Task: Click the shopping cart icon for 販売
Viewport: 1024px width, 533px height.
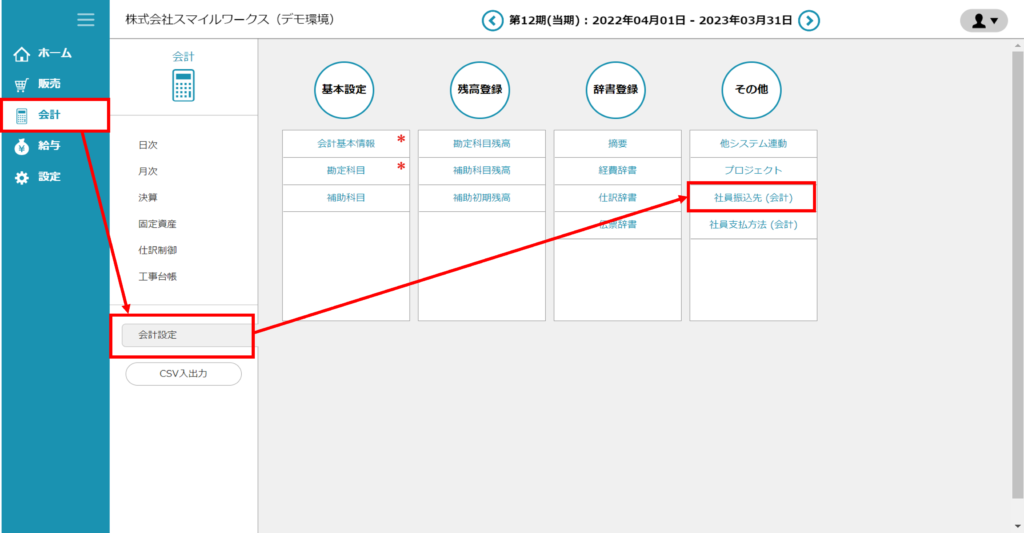Action: point(22,84)
